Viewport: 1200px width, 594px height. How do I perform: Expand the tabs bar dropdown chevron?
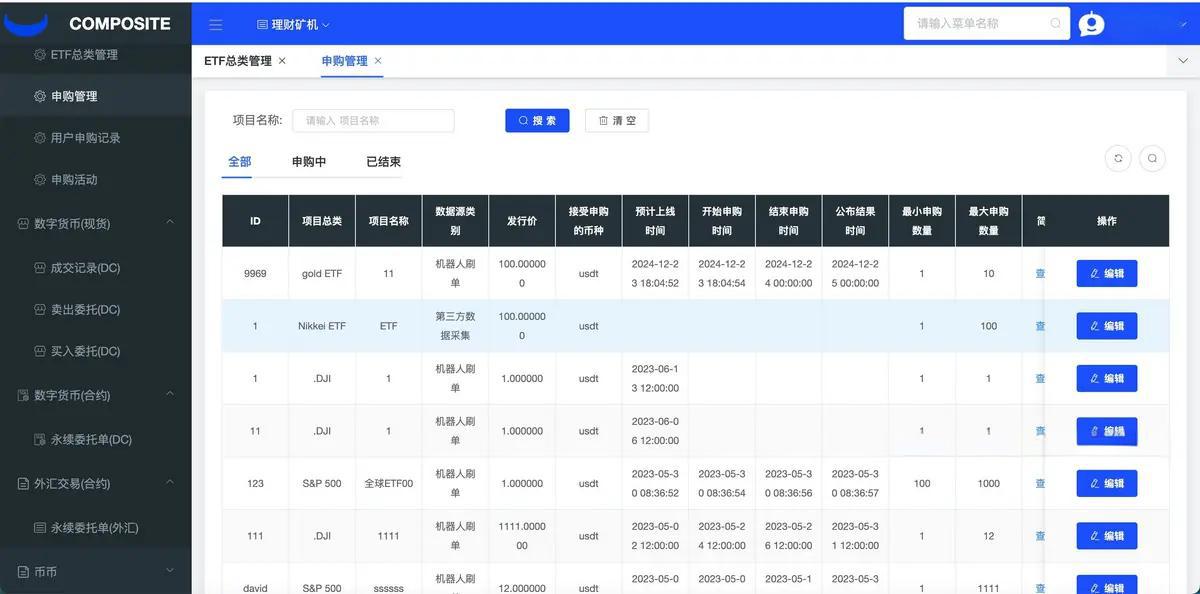[1183, 61]
